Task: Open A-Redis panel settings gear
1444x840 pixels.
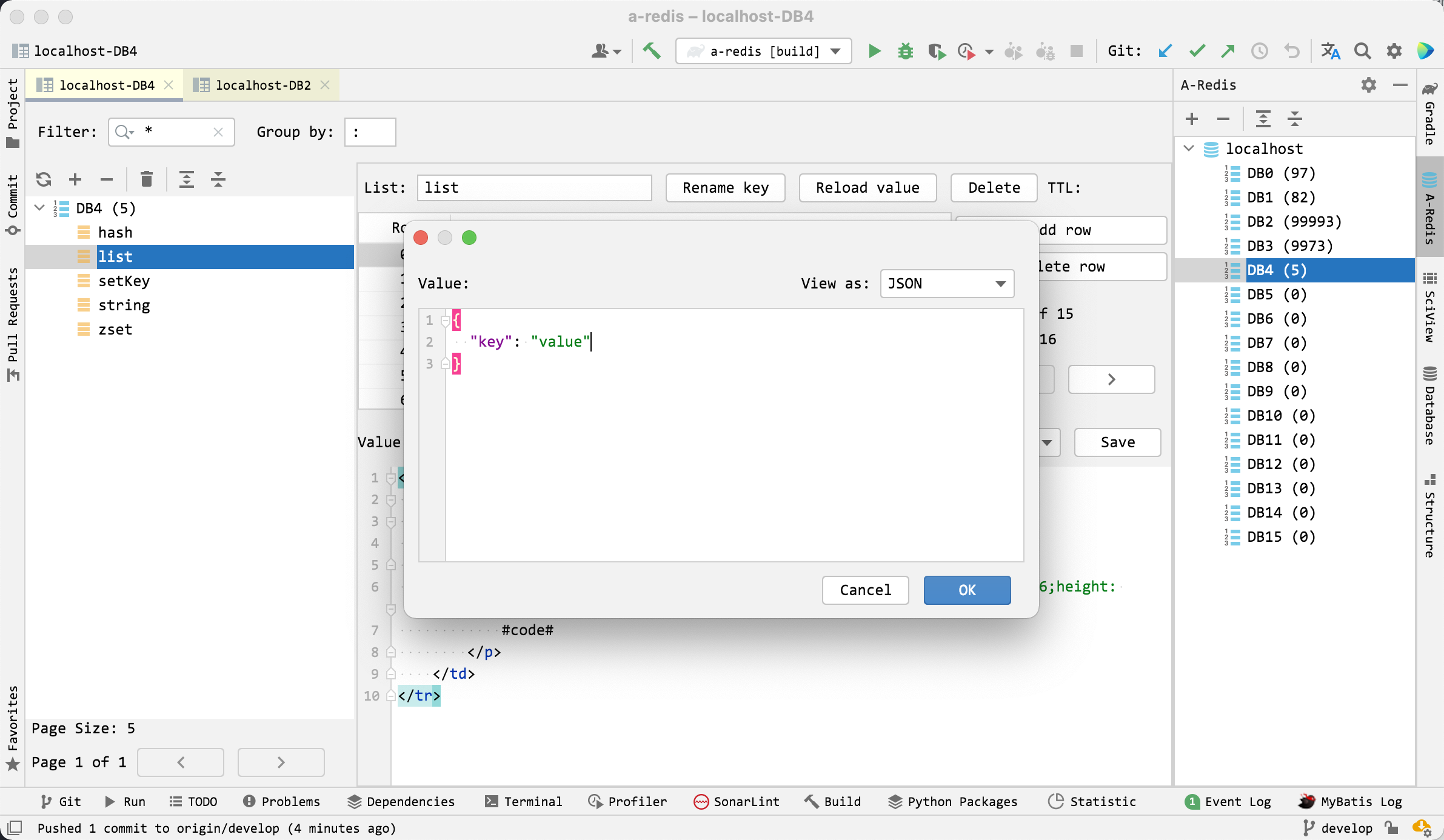Action: 1368,85
